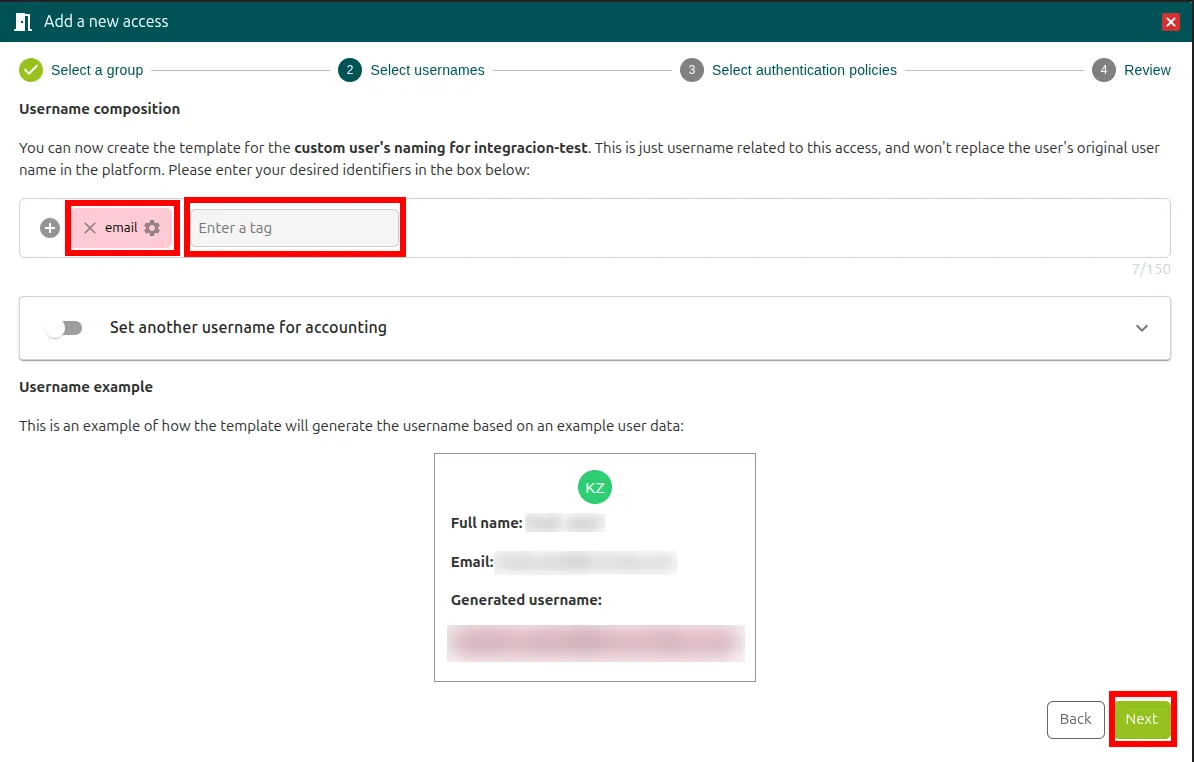
Task: Click the Back button
Action: point(1075,719)
